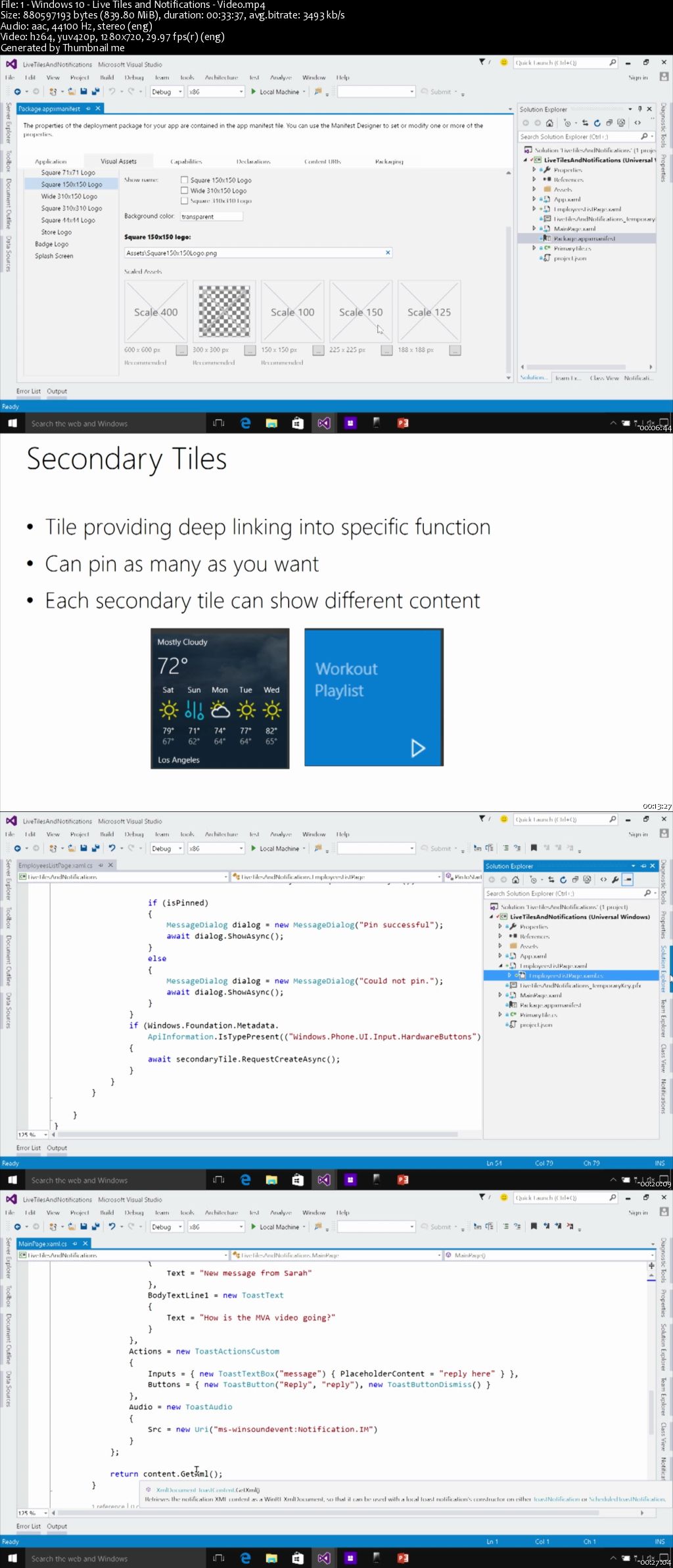
Task: Collapse all in Solution Explorer, Package.appxmanifest frame
Action: [609, 123]
